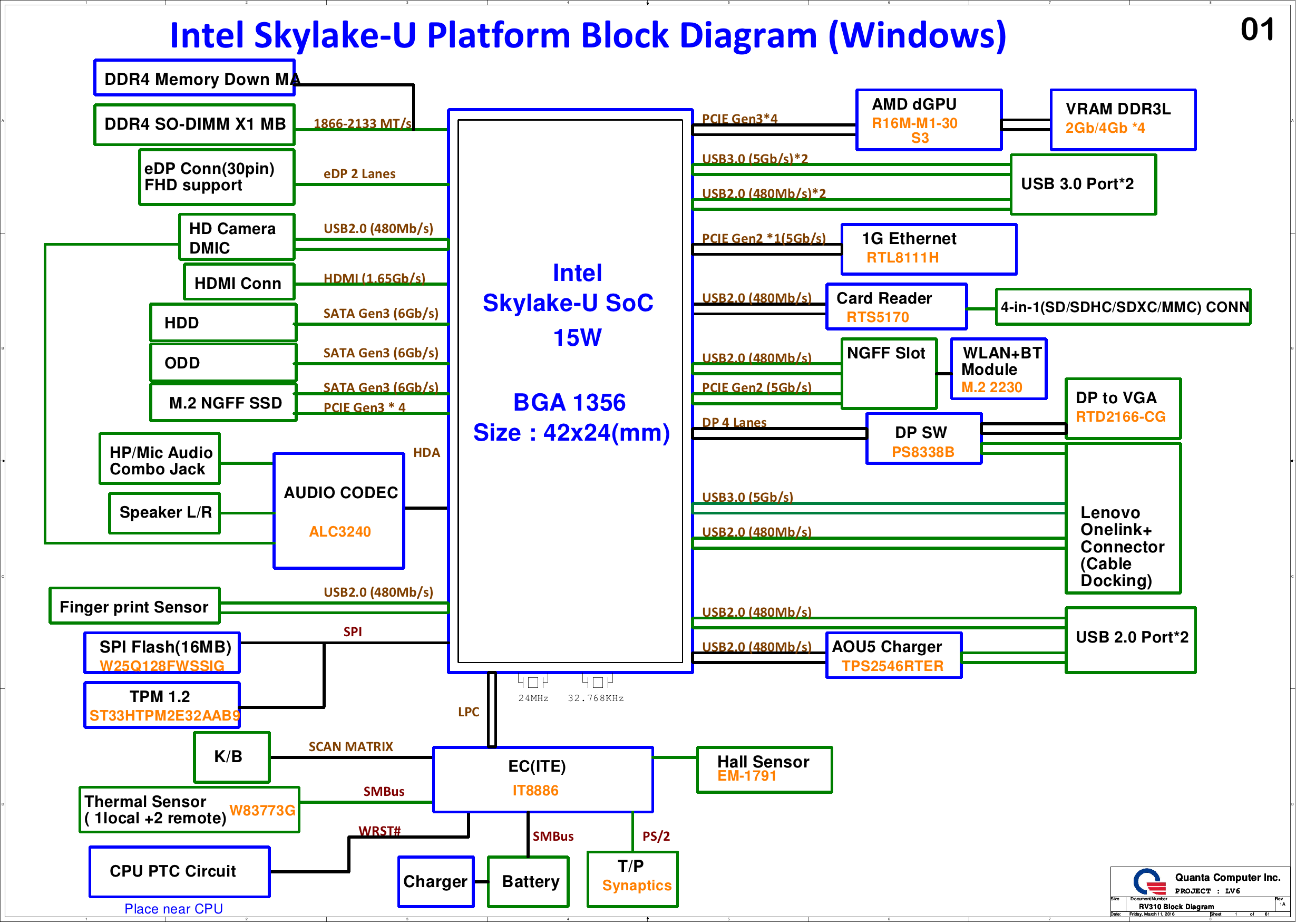Click the HDMI Conn block

[239, 282]
